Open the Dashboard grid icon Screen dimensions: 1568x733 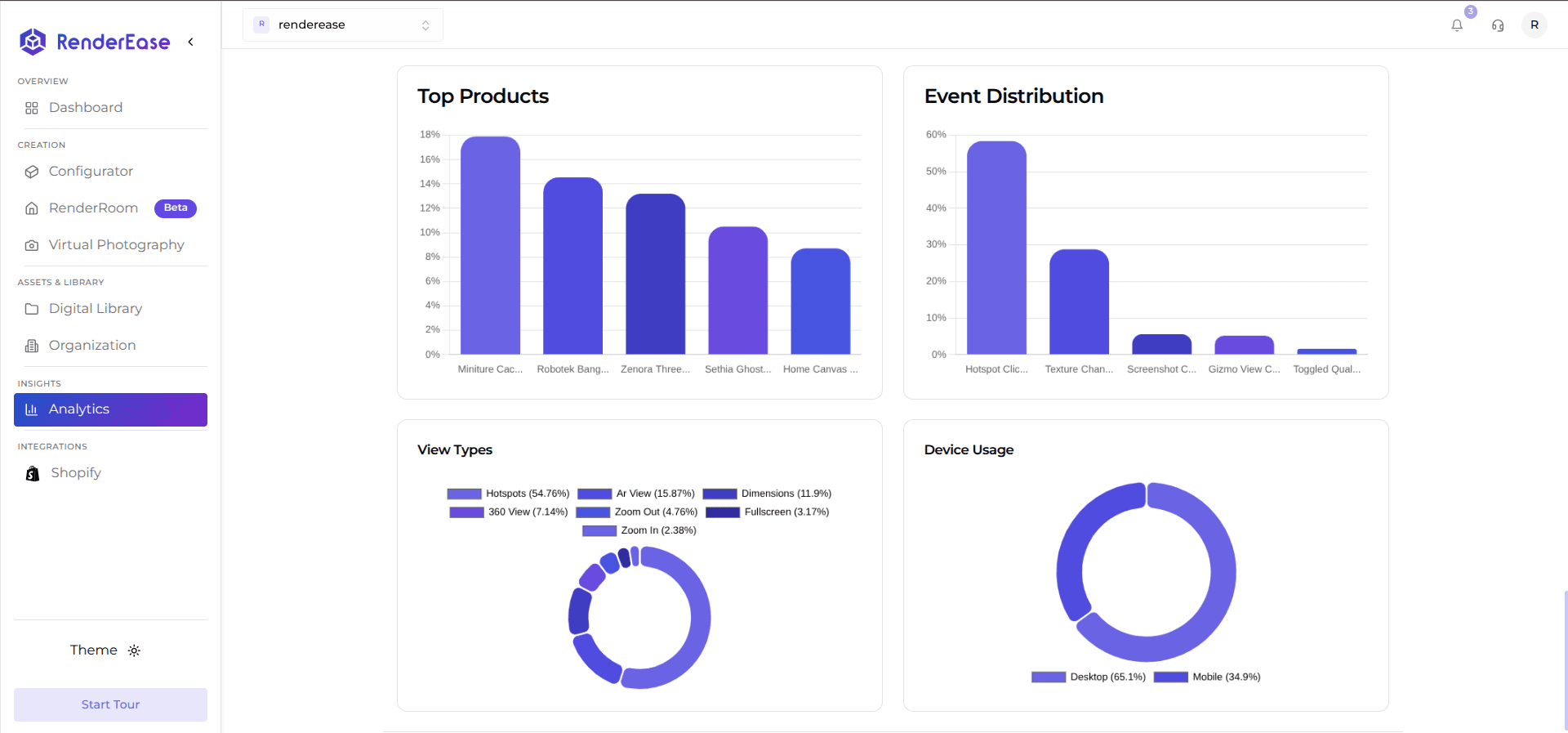tap(32, 108)
